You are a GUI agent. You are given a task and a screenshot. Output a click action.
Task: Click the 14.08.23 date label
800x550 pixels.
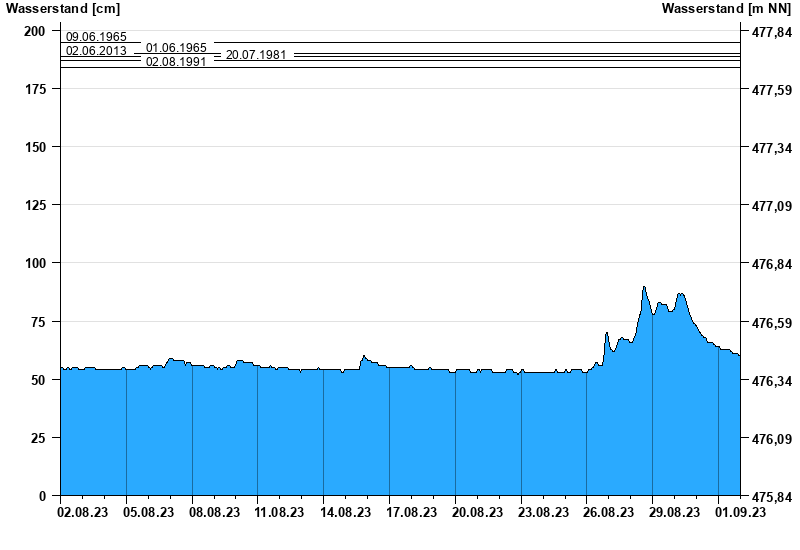[x=345, y=512]
